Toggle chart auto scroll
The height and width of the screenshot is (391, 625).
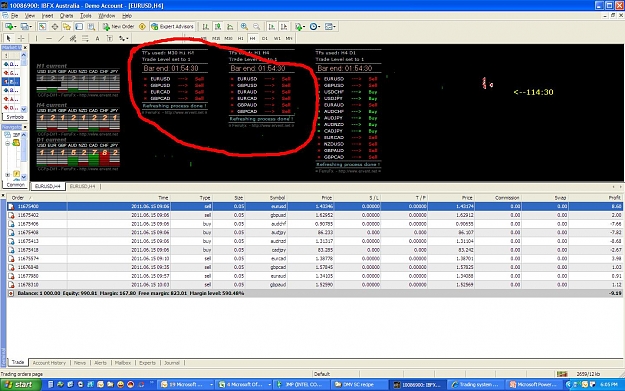pyautogui.click(x=272, y=27)
